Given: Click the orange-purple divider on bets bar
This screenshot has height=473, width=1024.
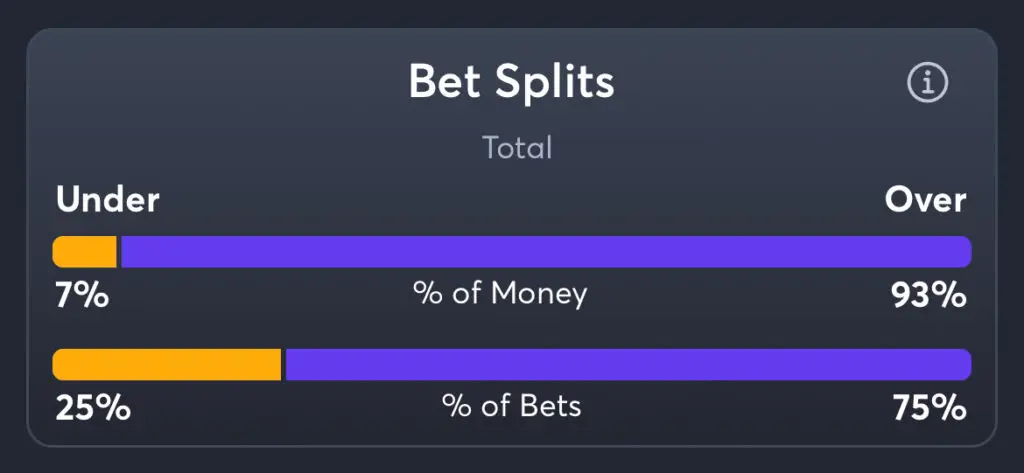Looking at the screenshot, I should (x=283, y=365).
